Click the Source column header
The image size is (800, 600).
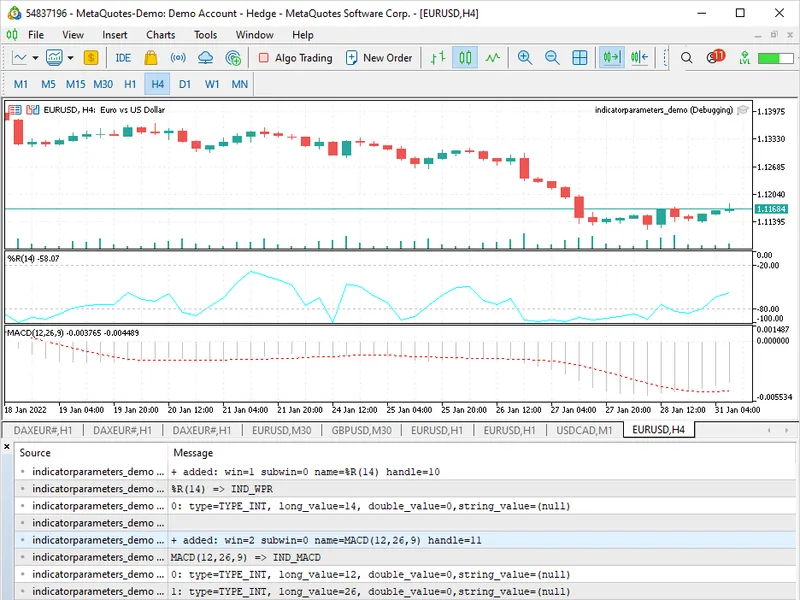tap(35, 453)
